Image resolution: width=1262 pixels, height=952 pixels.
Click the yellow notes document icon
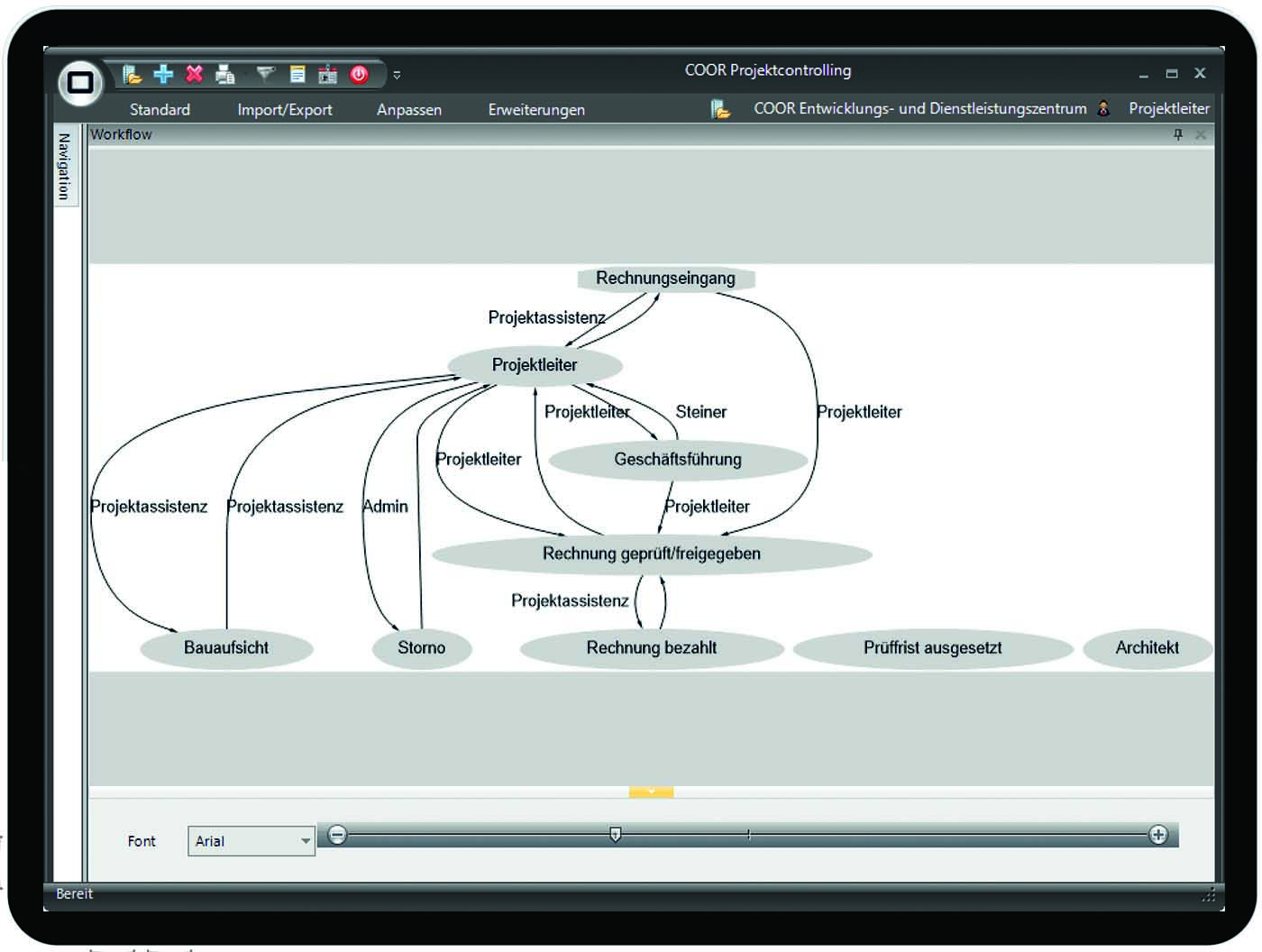click(297, 75)
